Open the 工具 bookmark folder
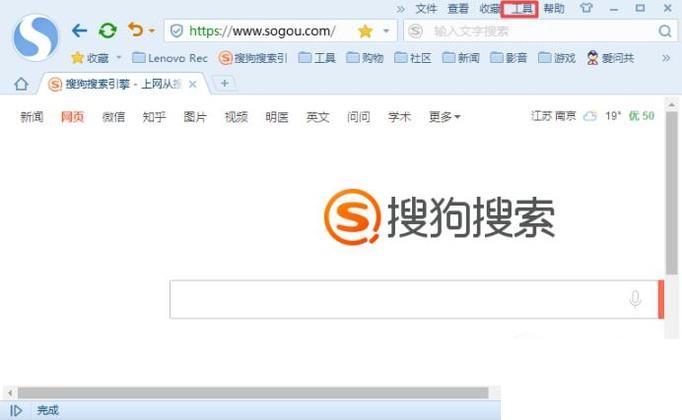This screenshot has width=682, height=420. click(x=317, y=58)
